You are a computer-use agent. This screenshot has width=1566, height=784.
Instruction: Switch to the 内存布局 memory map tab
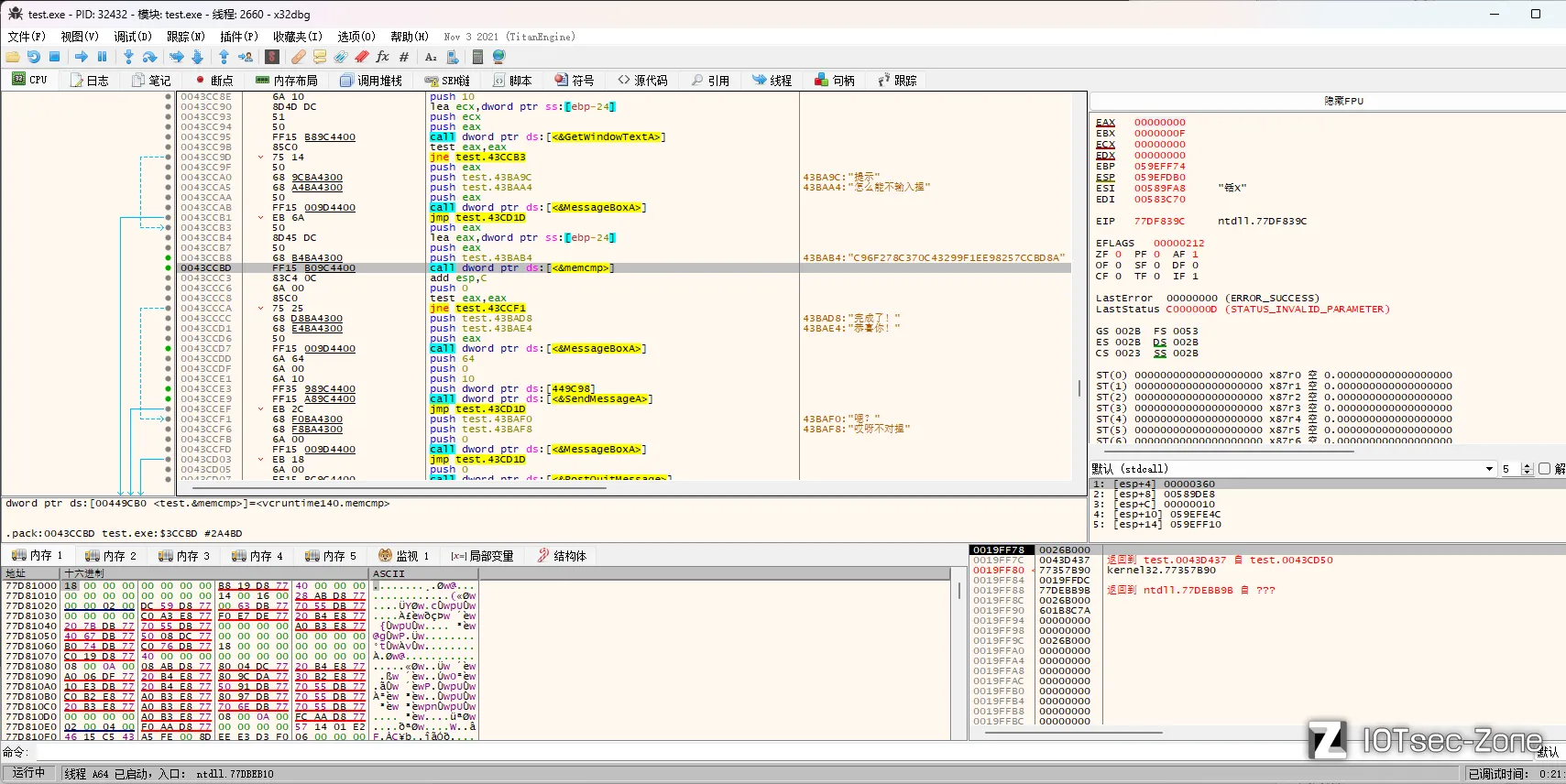287,81
